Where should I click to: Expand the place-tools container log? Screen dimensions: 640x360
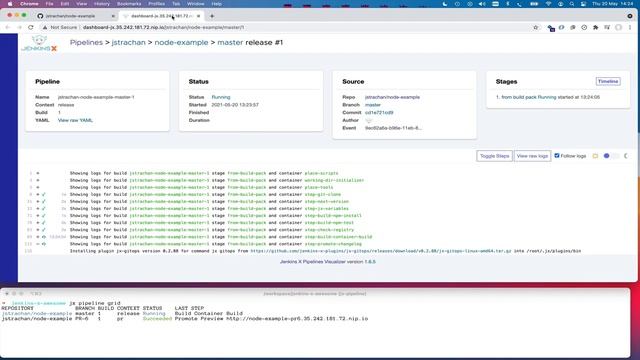pyautogui.click(x=38, y=187)
